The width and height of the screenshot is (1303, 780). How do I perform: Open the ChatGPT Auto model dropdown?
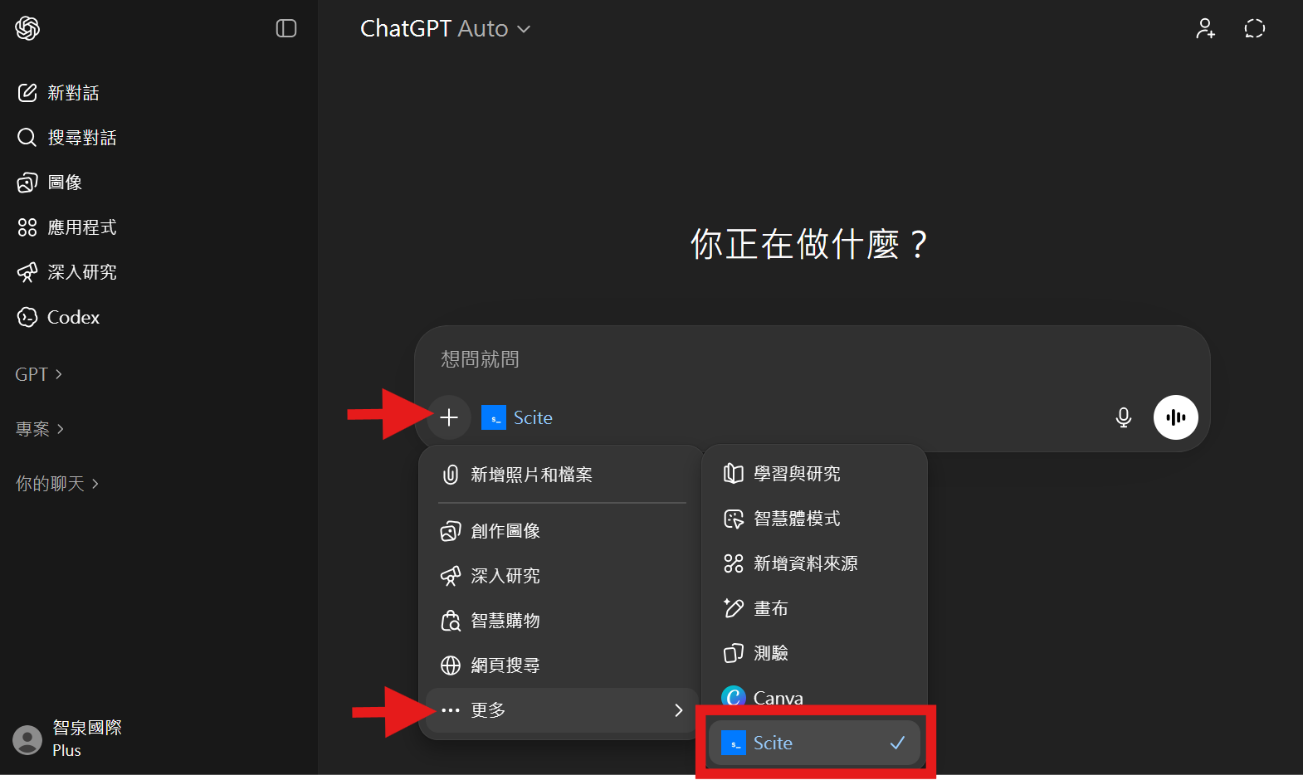(445, 29)
